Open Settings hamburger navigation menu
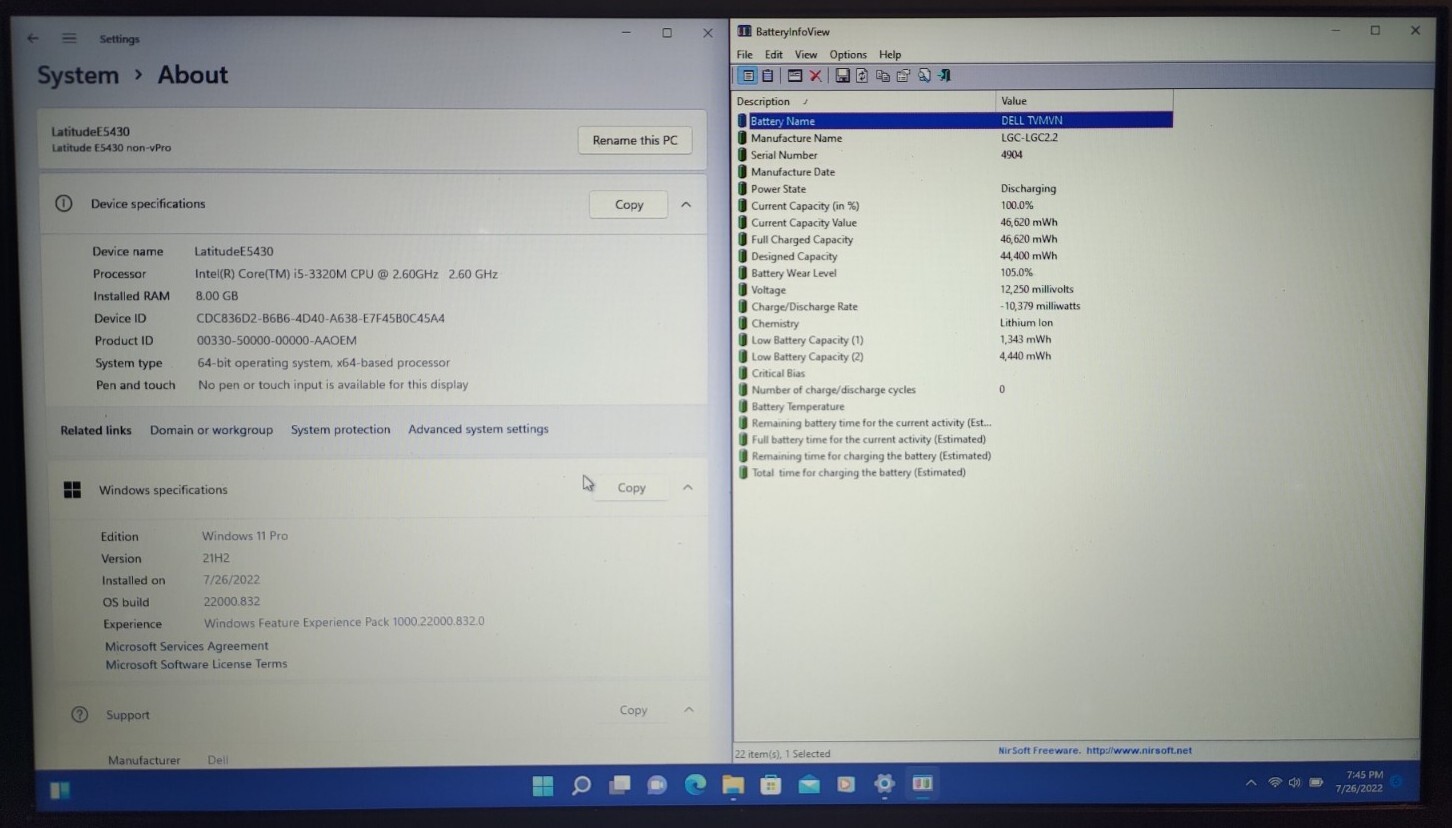 click(x=69, y=38)
